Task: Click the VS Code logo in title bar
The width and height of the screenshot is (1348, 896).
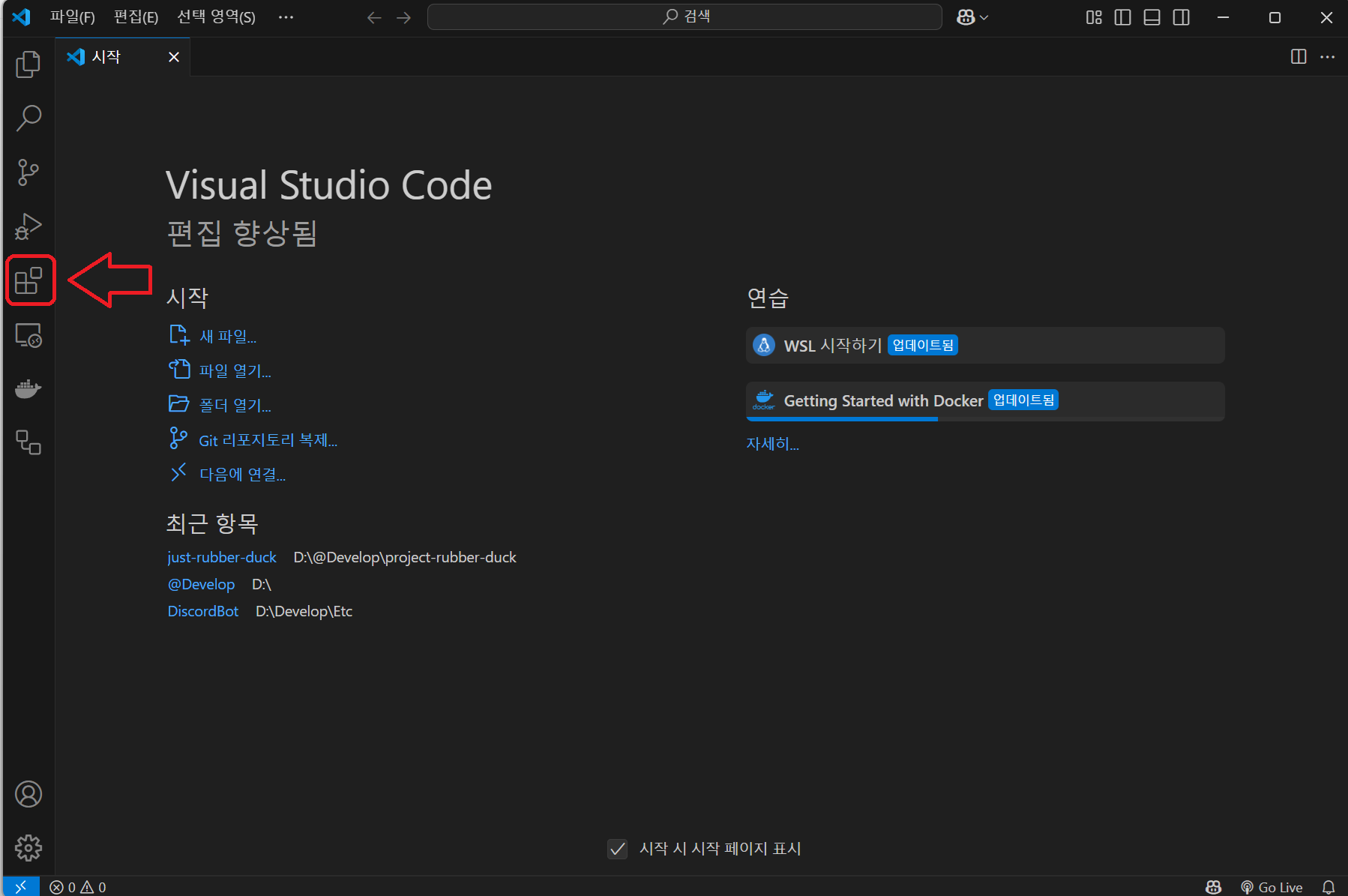Action: click(21, 16)
